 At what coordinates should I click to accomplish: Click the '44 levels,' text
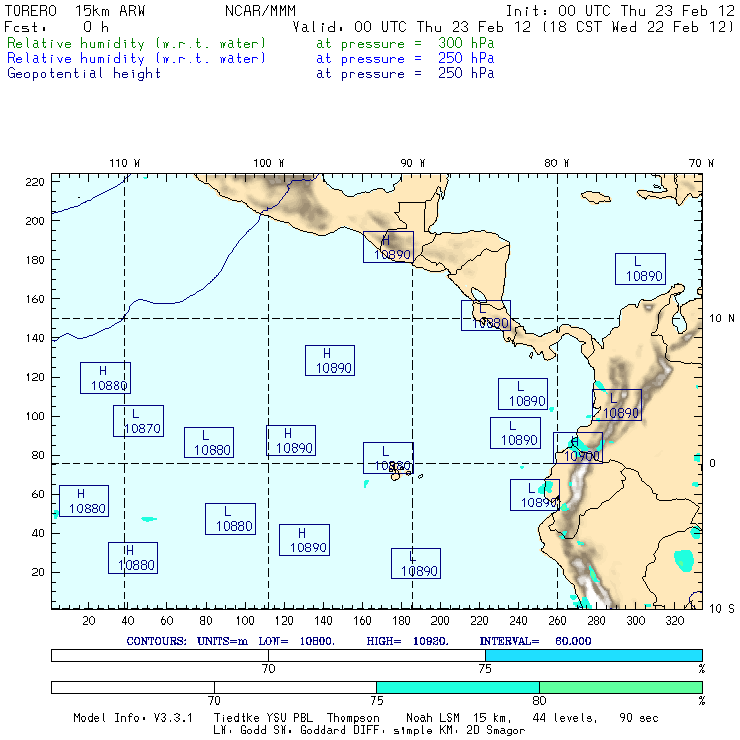click(565, 718)
